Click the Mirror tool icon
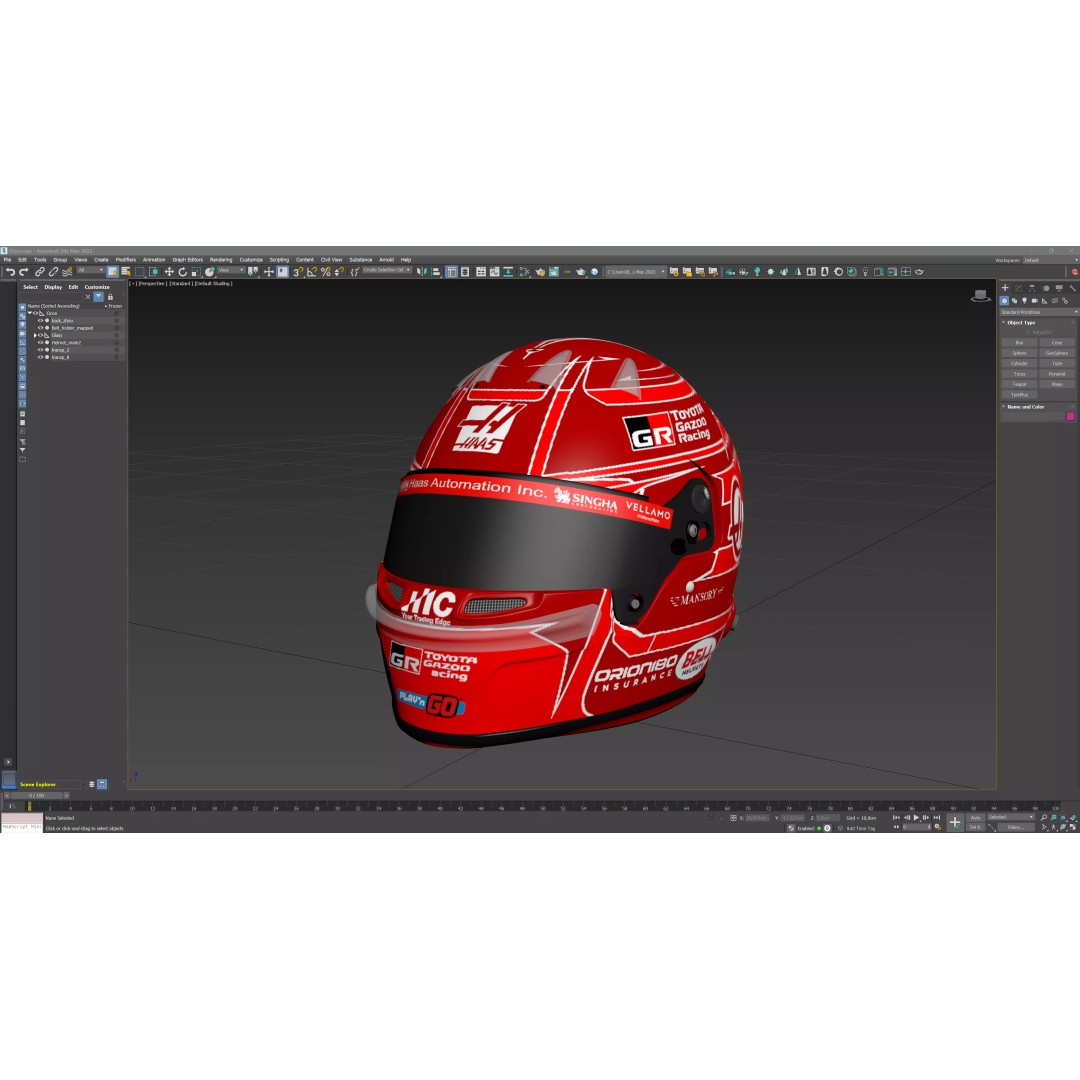The image size is (1080, 1080). 422,272
